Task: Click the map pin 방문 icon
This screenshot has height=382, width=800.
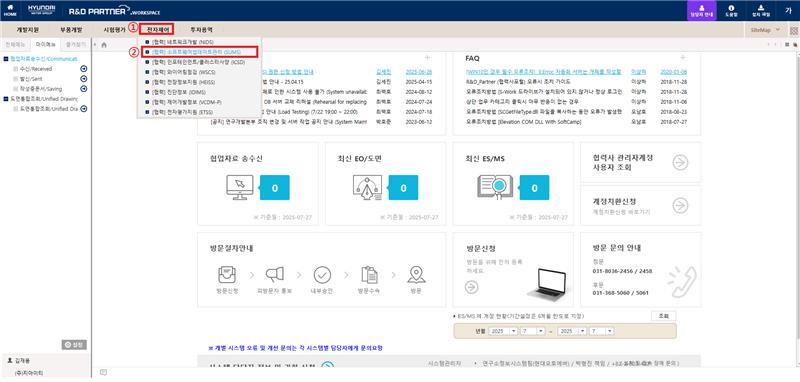Action: click(x=416, y=274)
